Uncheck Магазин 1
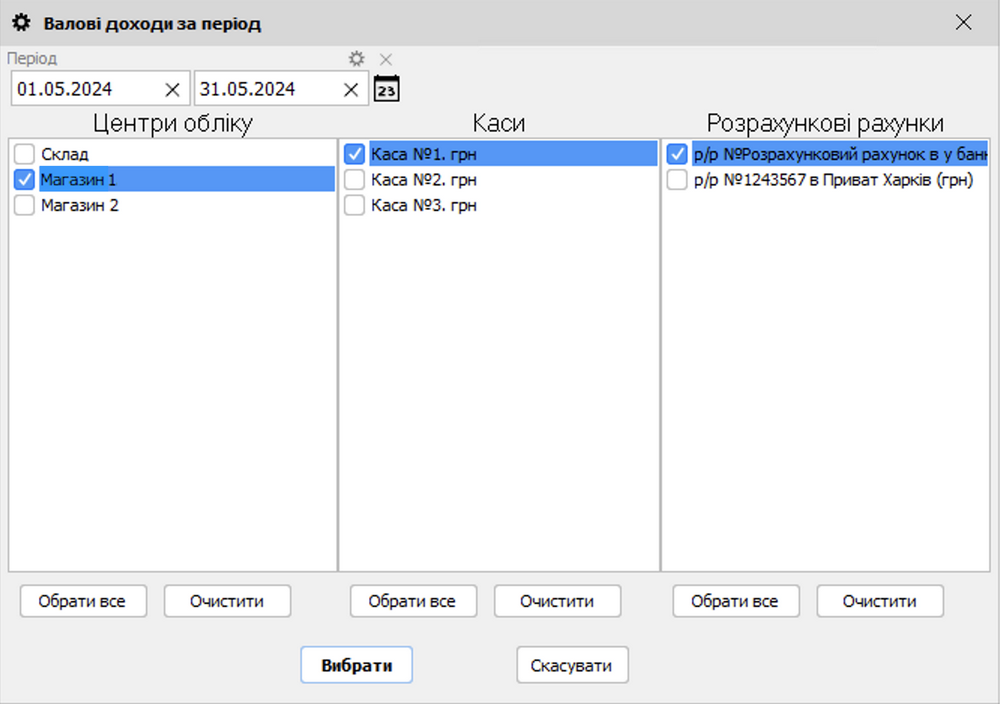The image size is (1000, 704). point(24,180)
